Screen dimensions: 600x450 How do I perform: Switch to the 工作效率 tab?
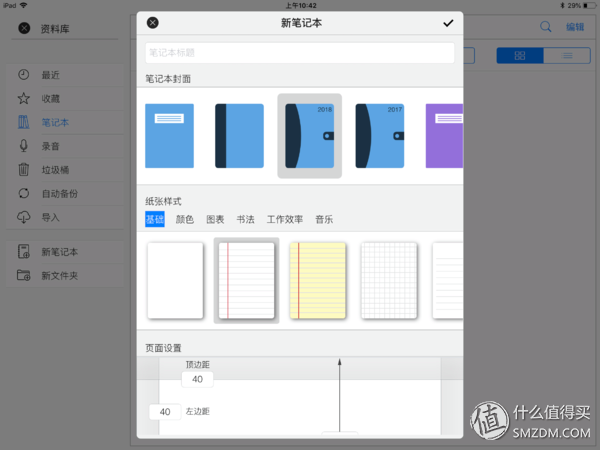tap(285, 219)
